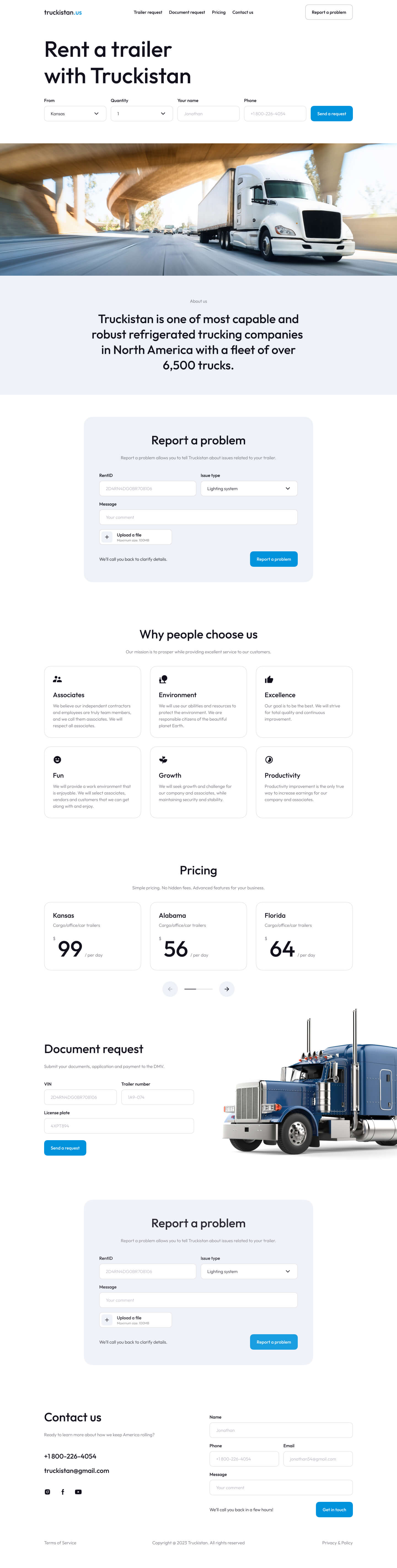Select Contact us in the top menu
The image size is (397, 1568).
(x=242, y=12)
